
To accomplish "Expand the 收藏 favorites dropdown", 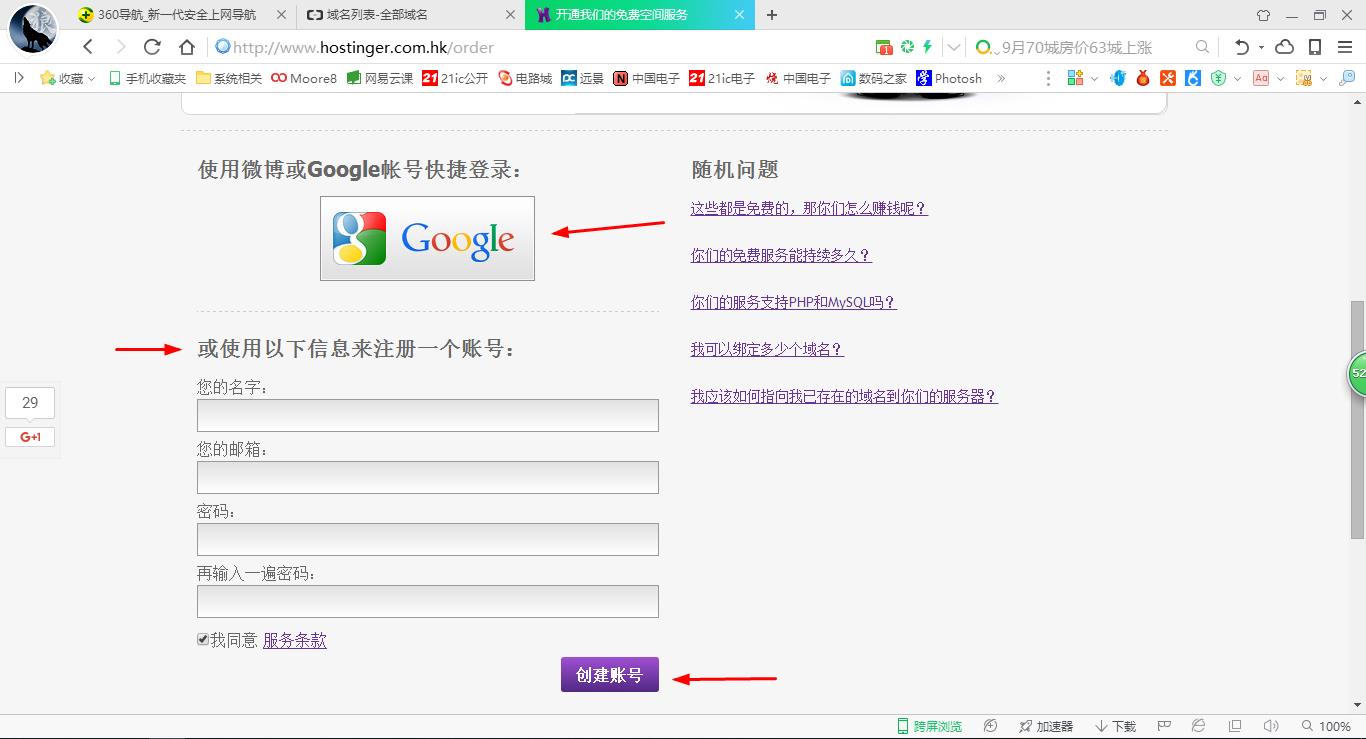I will [x=68, y=78].
